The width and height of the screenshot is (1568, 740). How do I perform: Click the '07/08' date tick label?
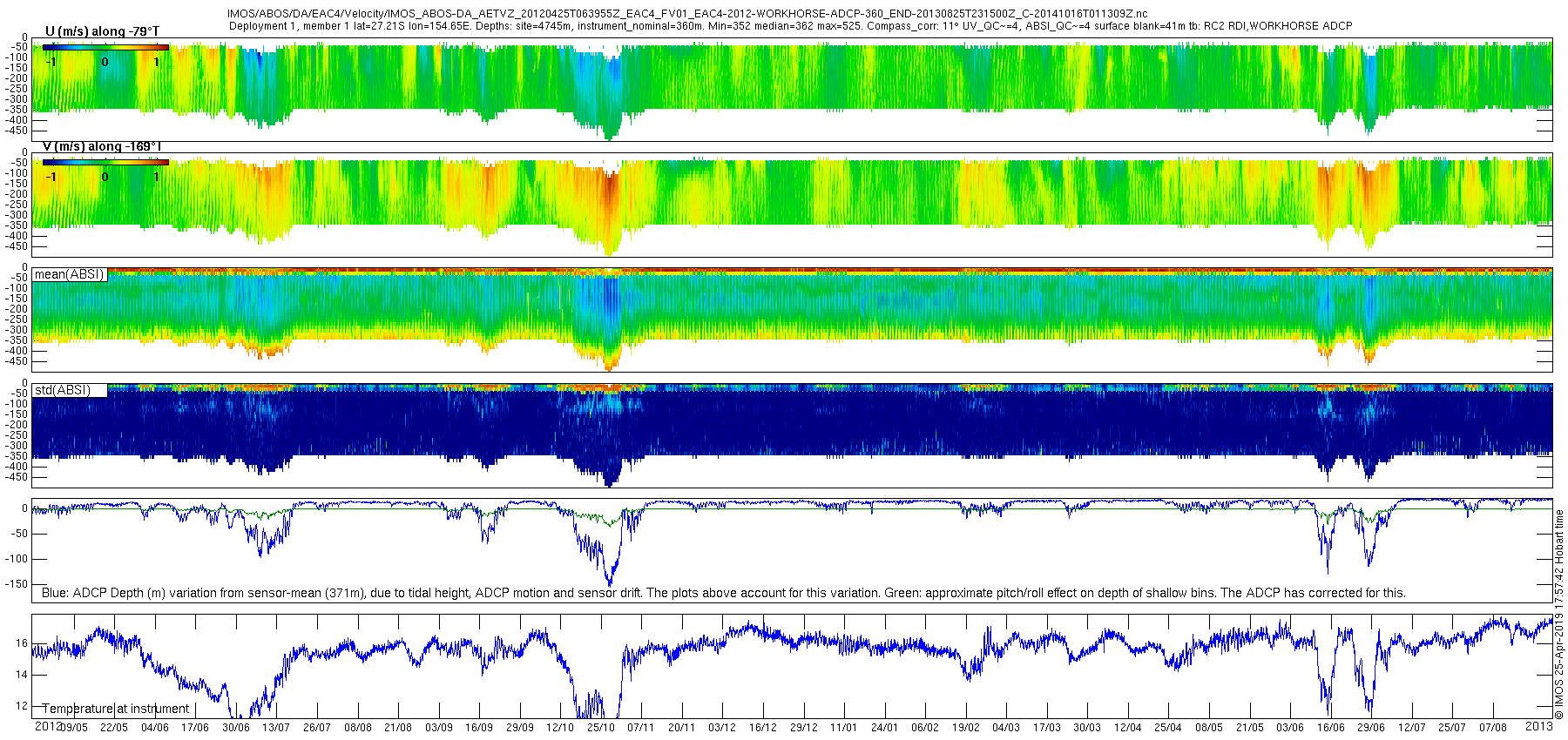click(1493, 727)
